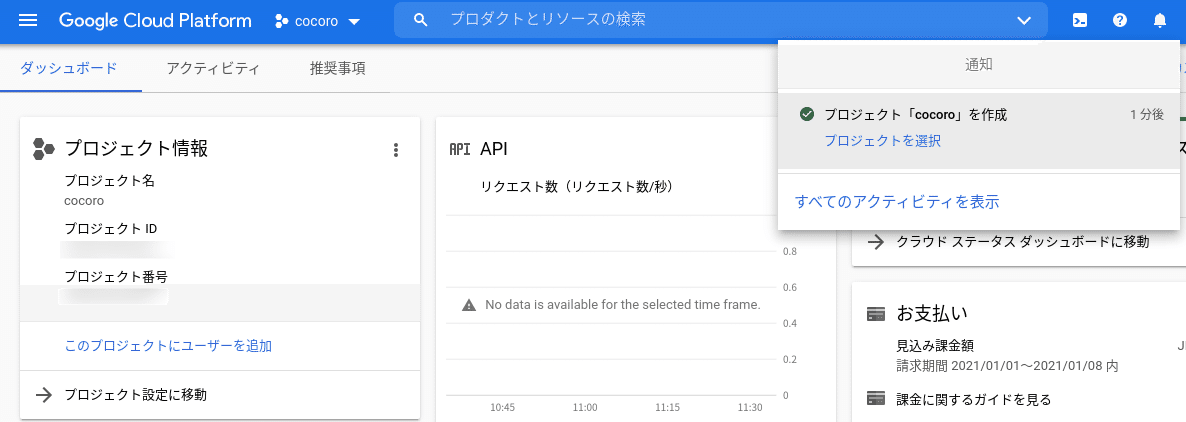Click the project info hexagon icon
This screenshot has height=422, width=1186.
click(x=43, y=149)
